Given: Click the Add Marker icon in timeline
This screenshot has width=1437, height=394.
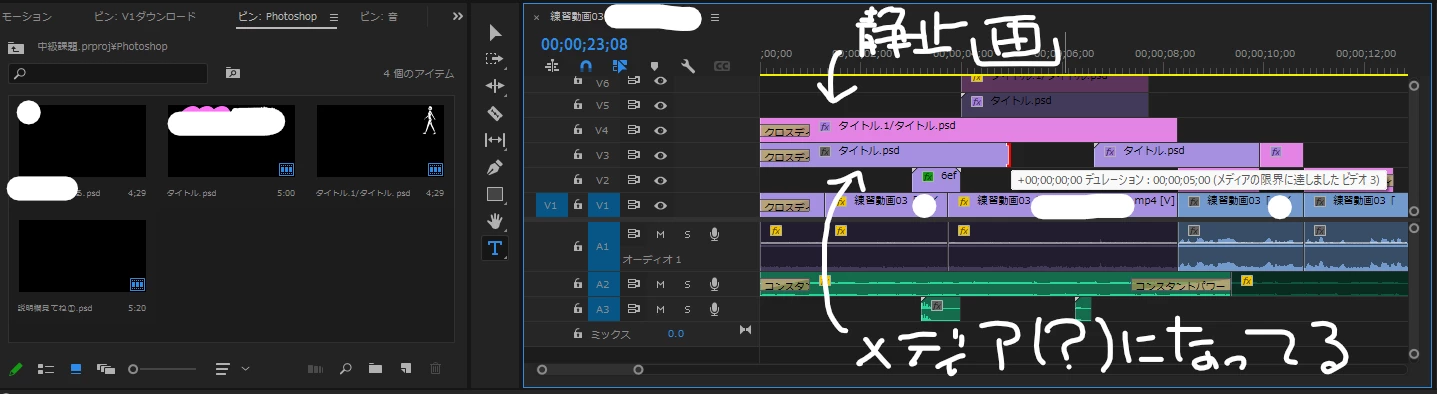Looking at the screenshot, I should click(x=654, y=66).
